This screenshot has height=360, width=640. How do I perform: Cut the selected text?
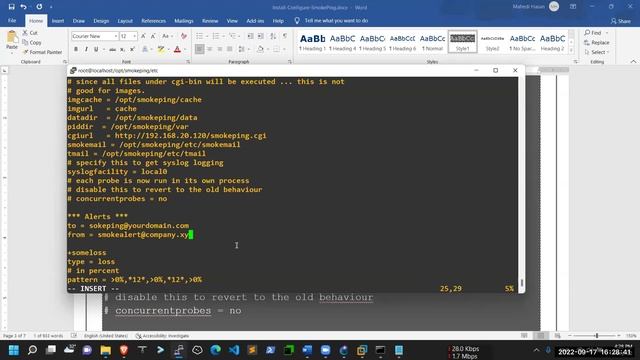coord(30,33)
